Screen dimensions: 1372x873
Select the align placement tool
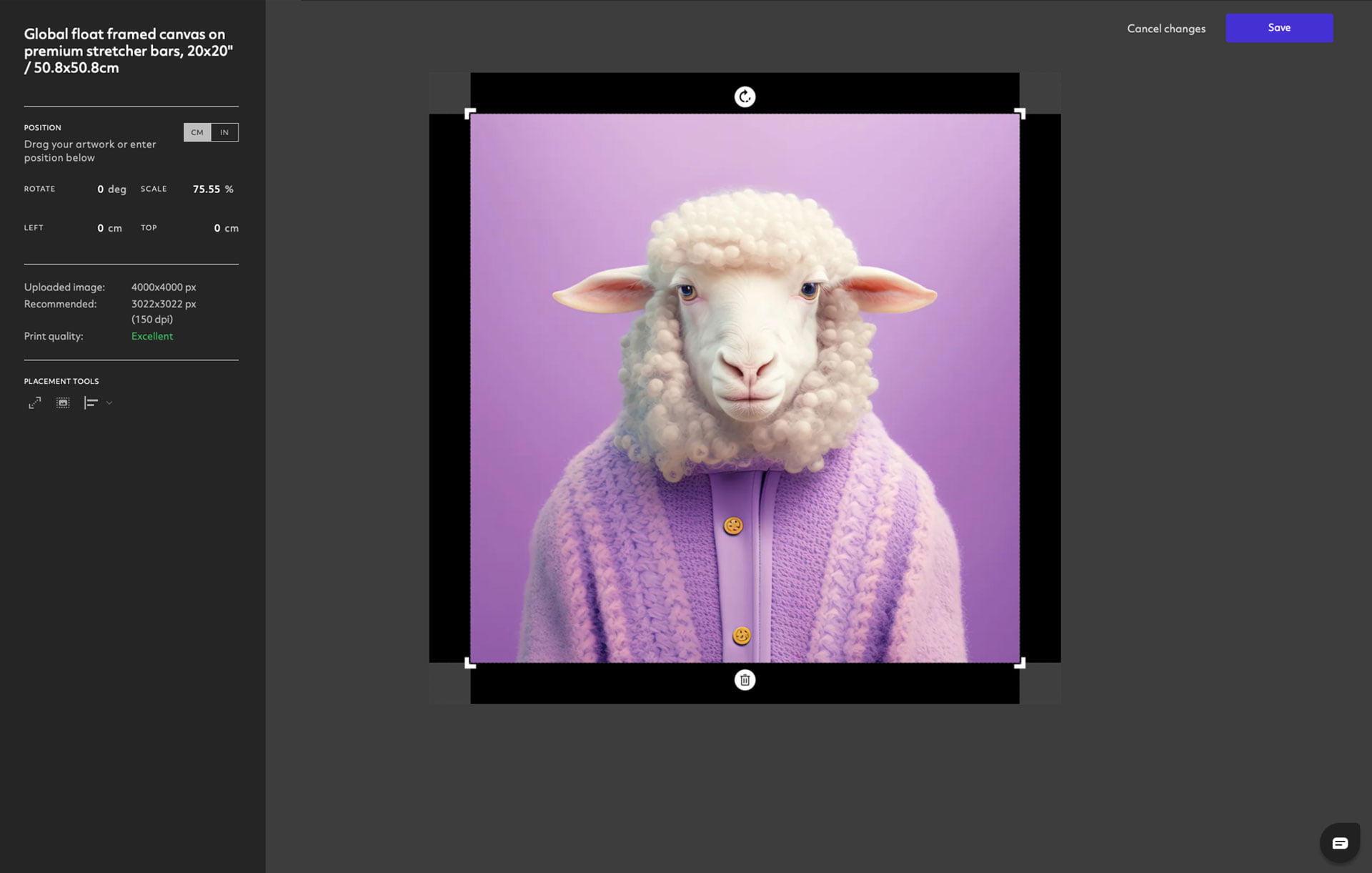91,402
